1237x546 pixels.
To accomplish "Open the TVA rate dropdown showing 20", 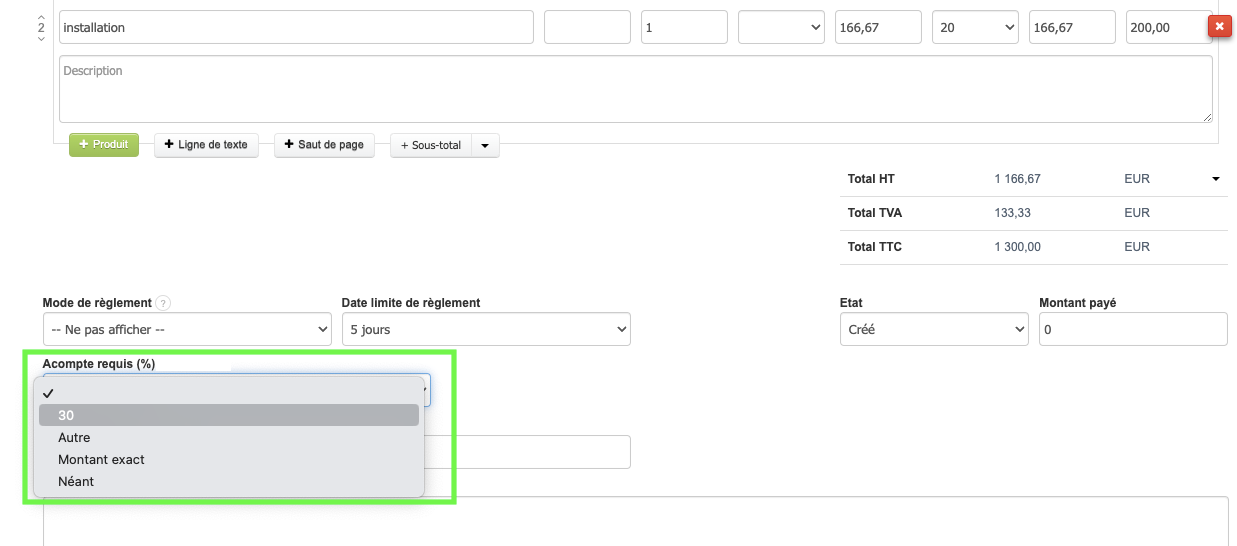I will pyautogui.click(x=975, y=28).
